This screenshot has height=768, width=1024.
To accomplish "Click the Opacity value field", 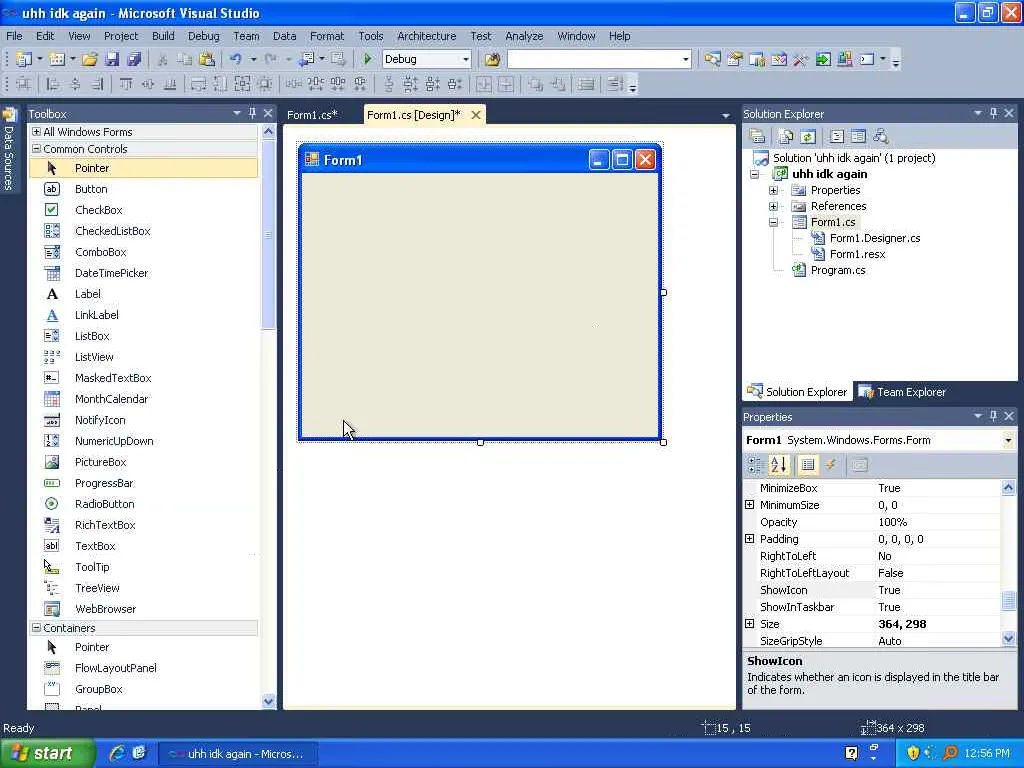I will pos(938,522).
